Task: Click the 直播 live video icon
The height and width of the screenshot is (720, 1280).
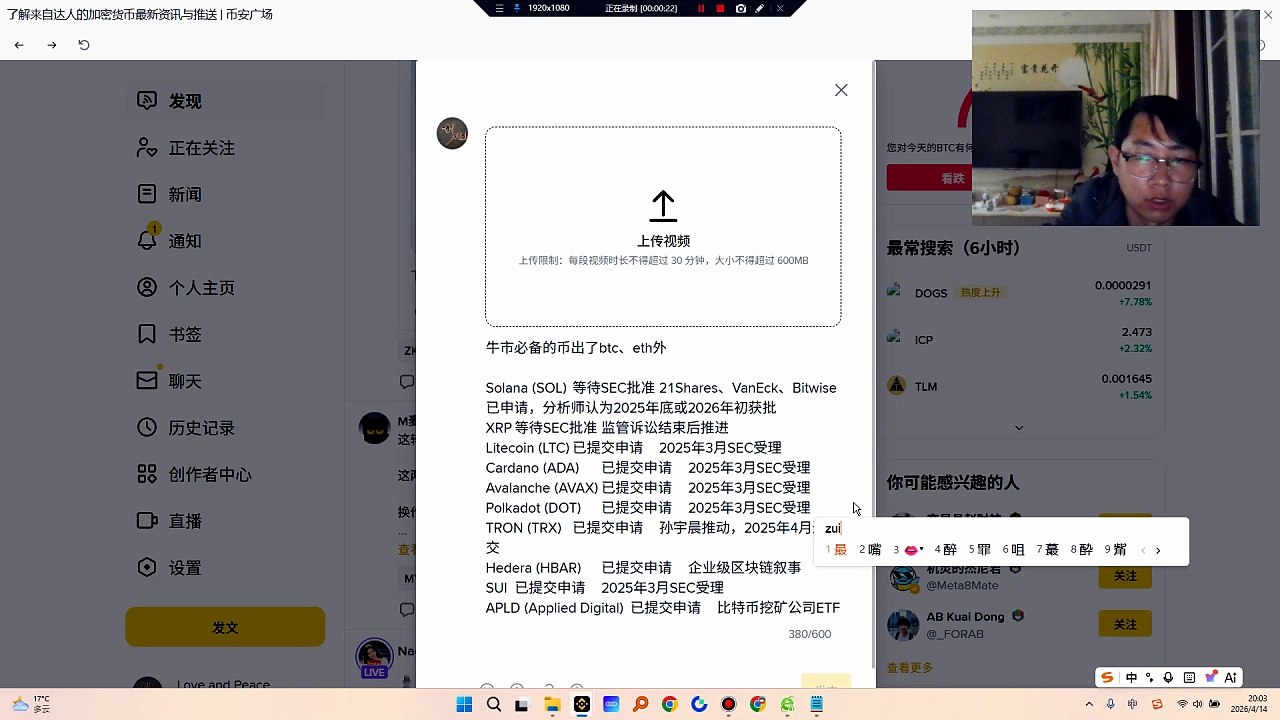Action: (x=147, y=521)
